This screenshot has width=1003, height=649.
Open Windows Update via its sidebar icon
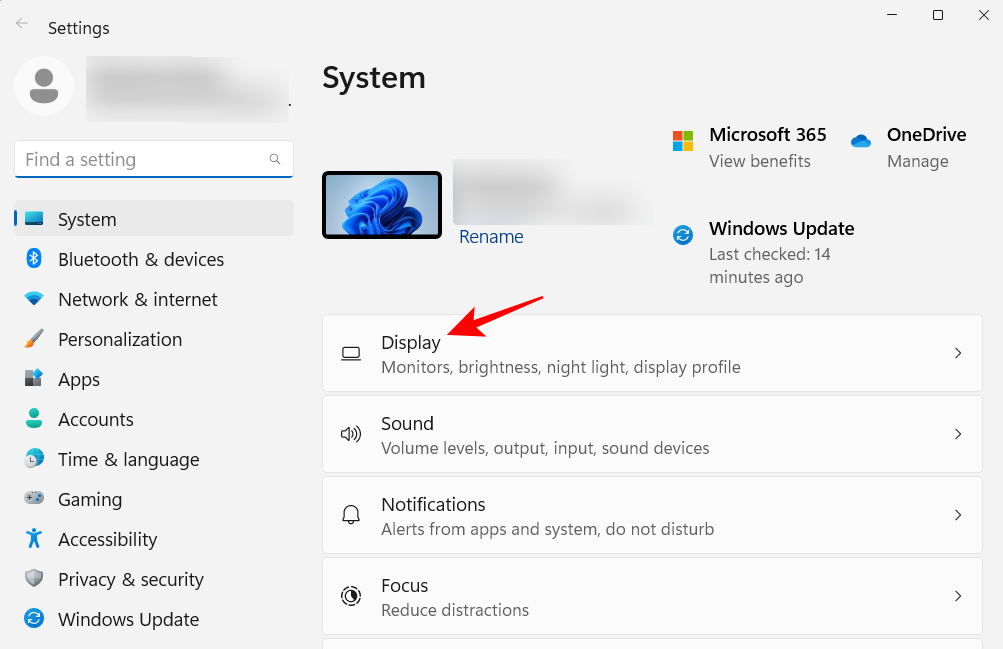point(34,619)
